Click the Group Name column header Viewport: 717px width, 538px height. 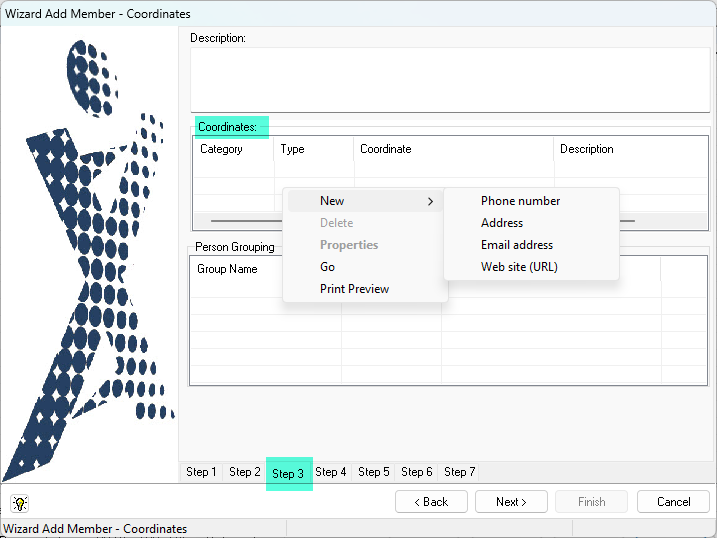(265, 269)
